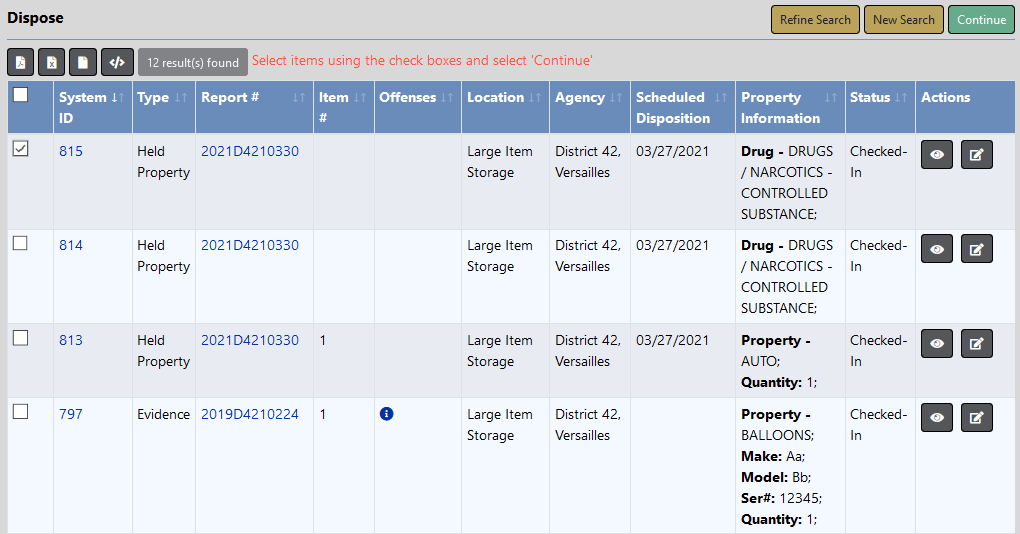Open report 2019D4210224 link
1020x534 pixels.
pyautogui.click(x=250, y=414)
